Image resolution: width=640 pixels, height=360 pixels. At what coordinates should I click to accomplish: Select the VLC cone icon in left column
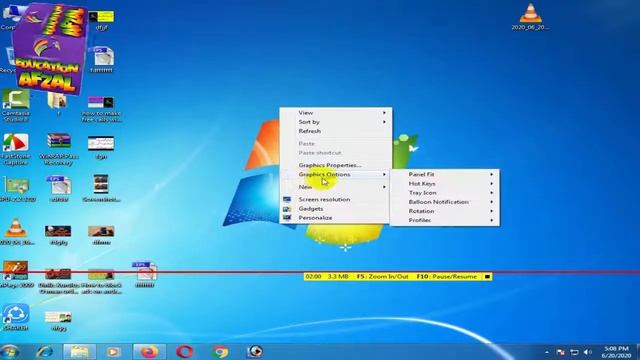(16, 231)
